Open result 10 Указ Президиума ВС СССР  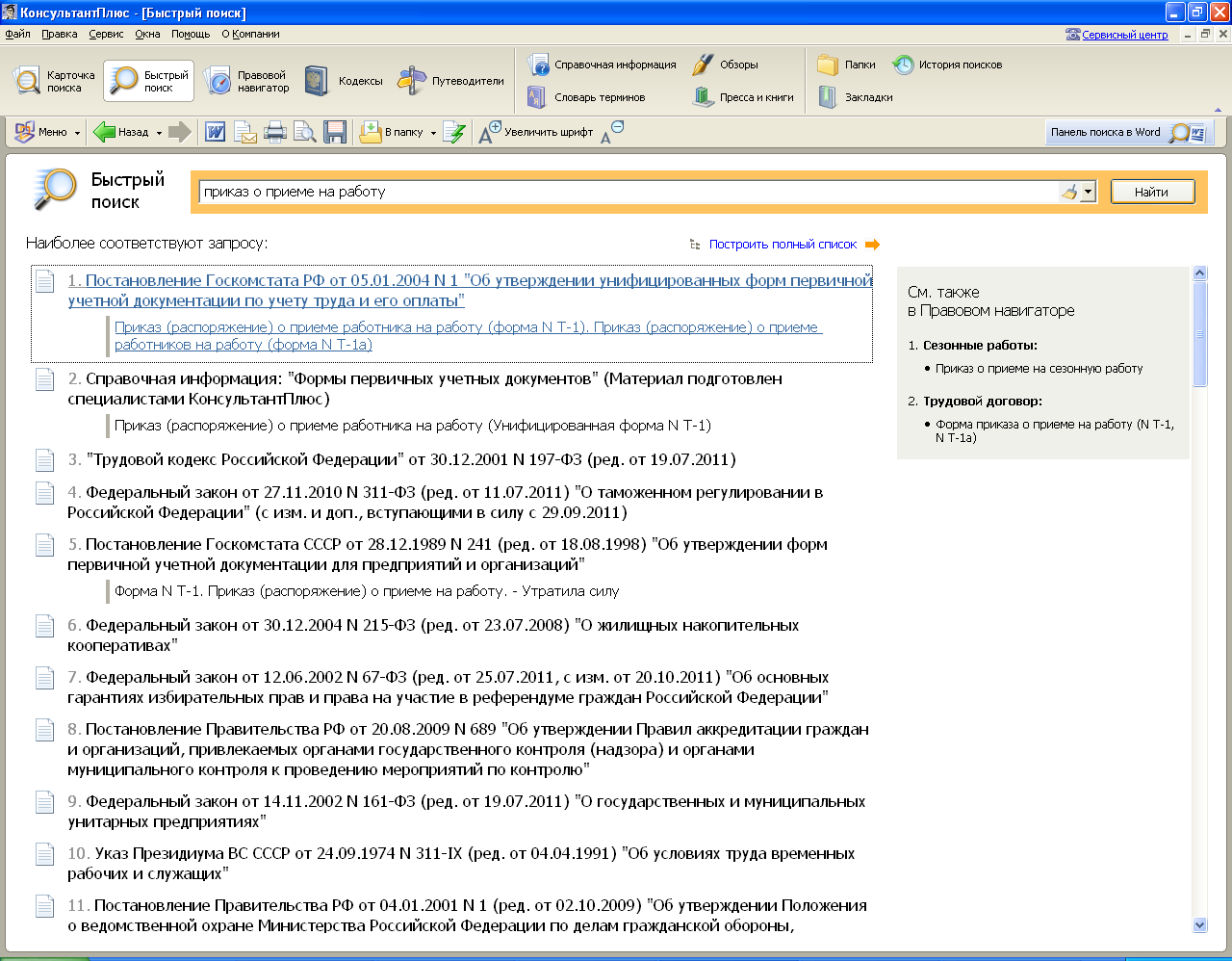click(461, 864)
